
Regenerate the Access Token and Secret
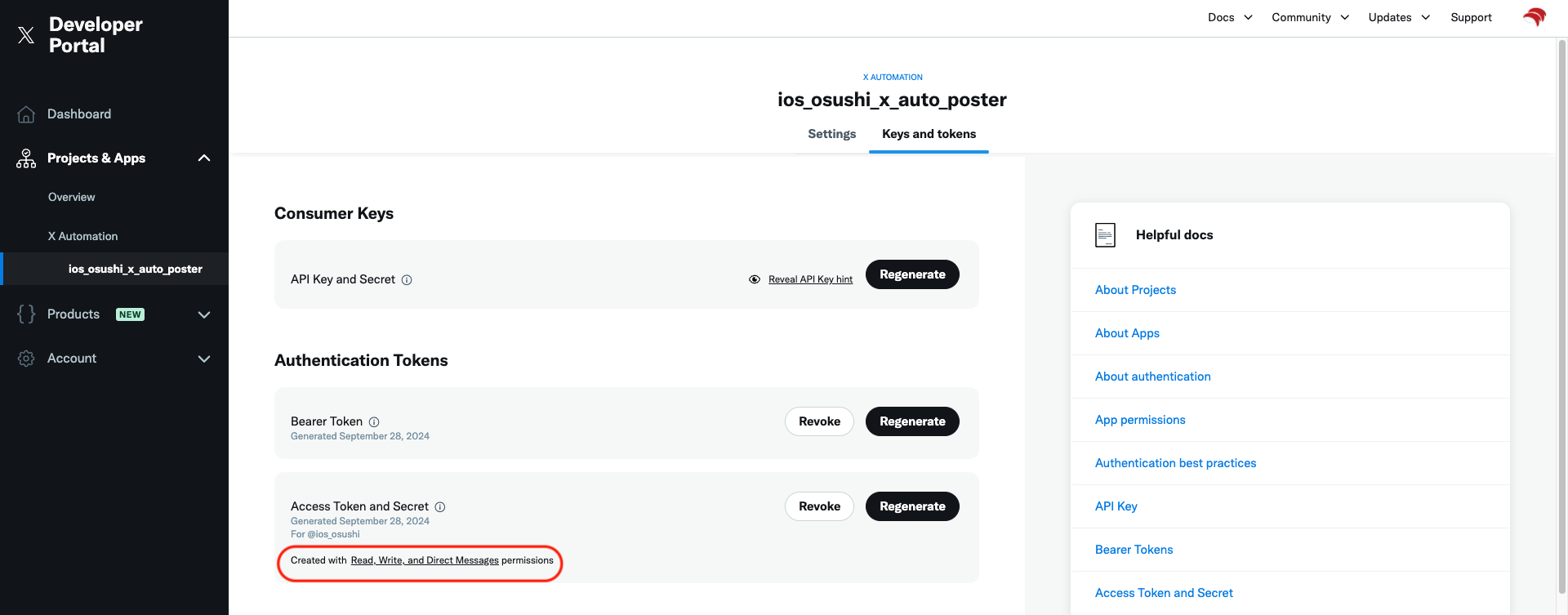912,506
